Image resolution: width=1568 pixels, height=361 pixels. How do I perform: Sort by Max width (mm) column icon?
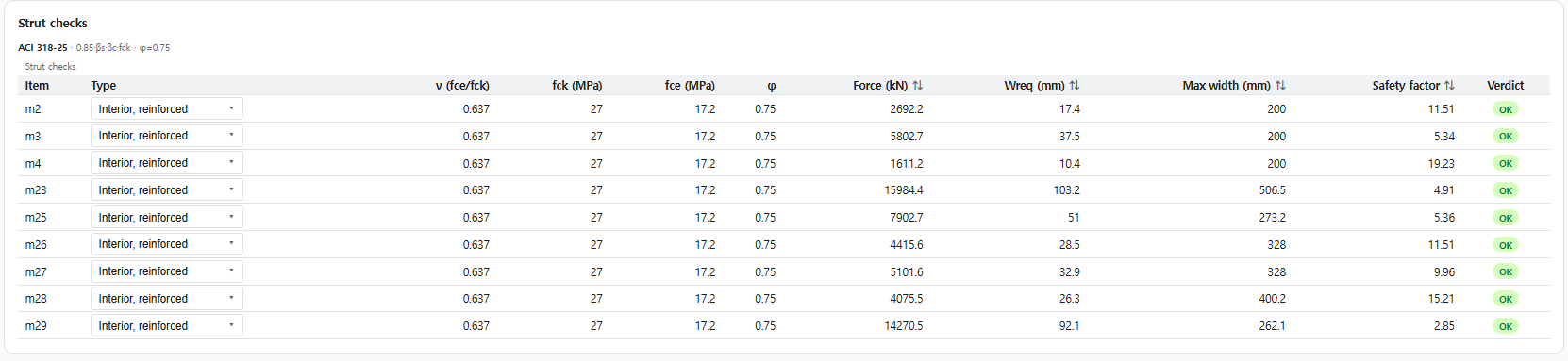tap(1280, 86)
